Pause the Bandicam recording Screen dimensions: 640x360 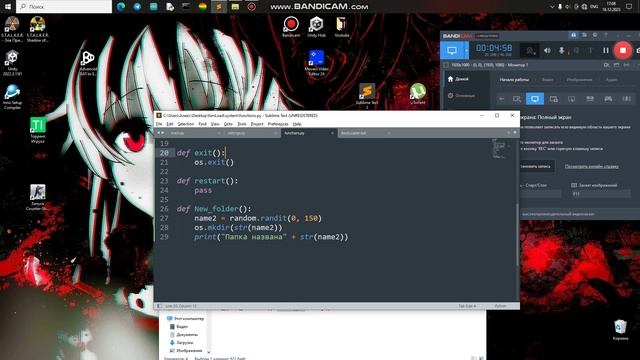pos(606,51)
